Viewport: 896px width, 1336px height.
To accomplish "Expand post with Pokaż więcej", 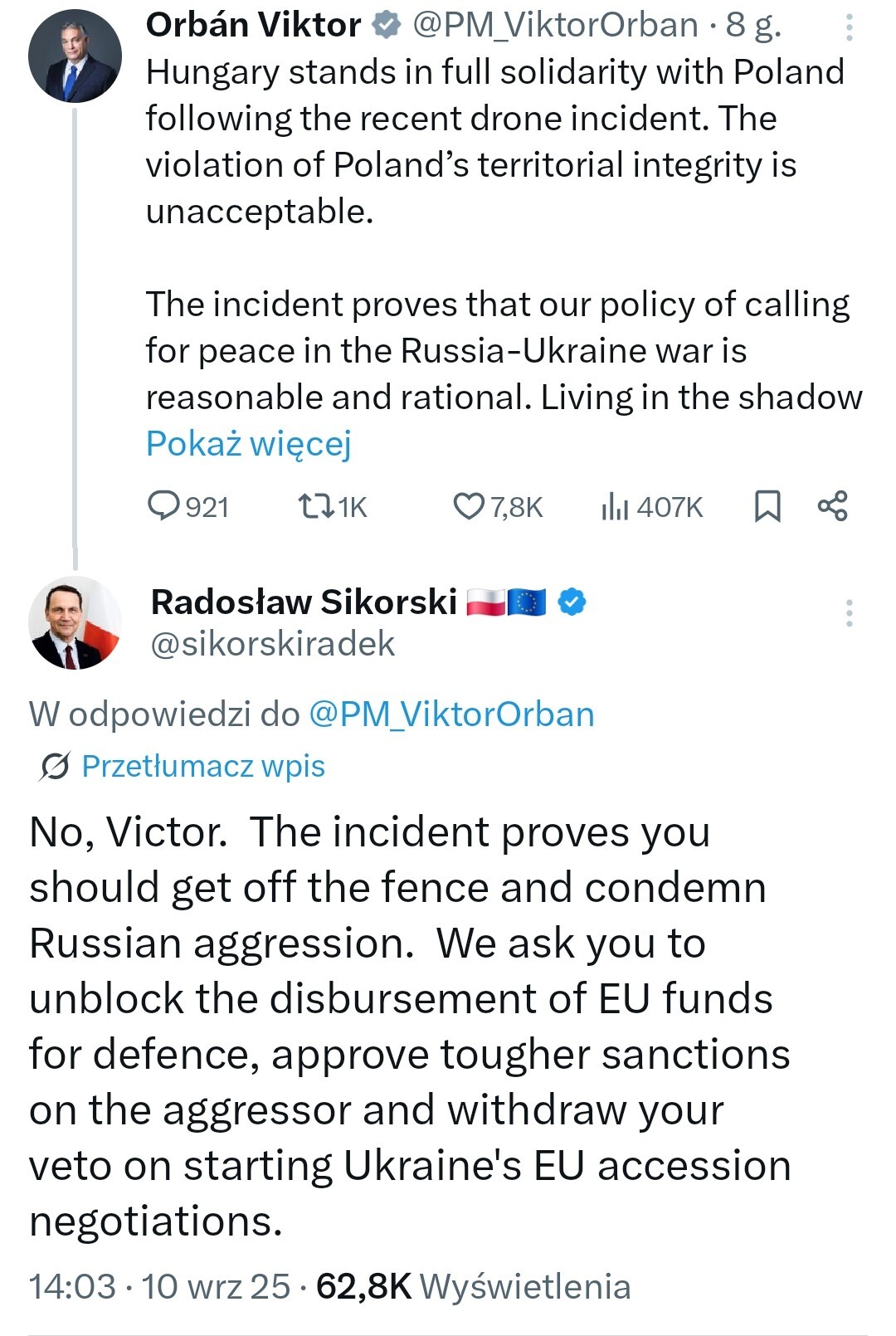I will tap(249, 444).
